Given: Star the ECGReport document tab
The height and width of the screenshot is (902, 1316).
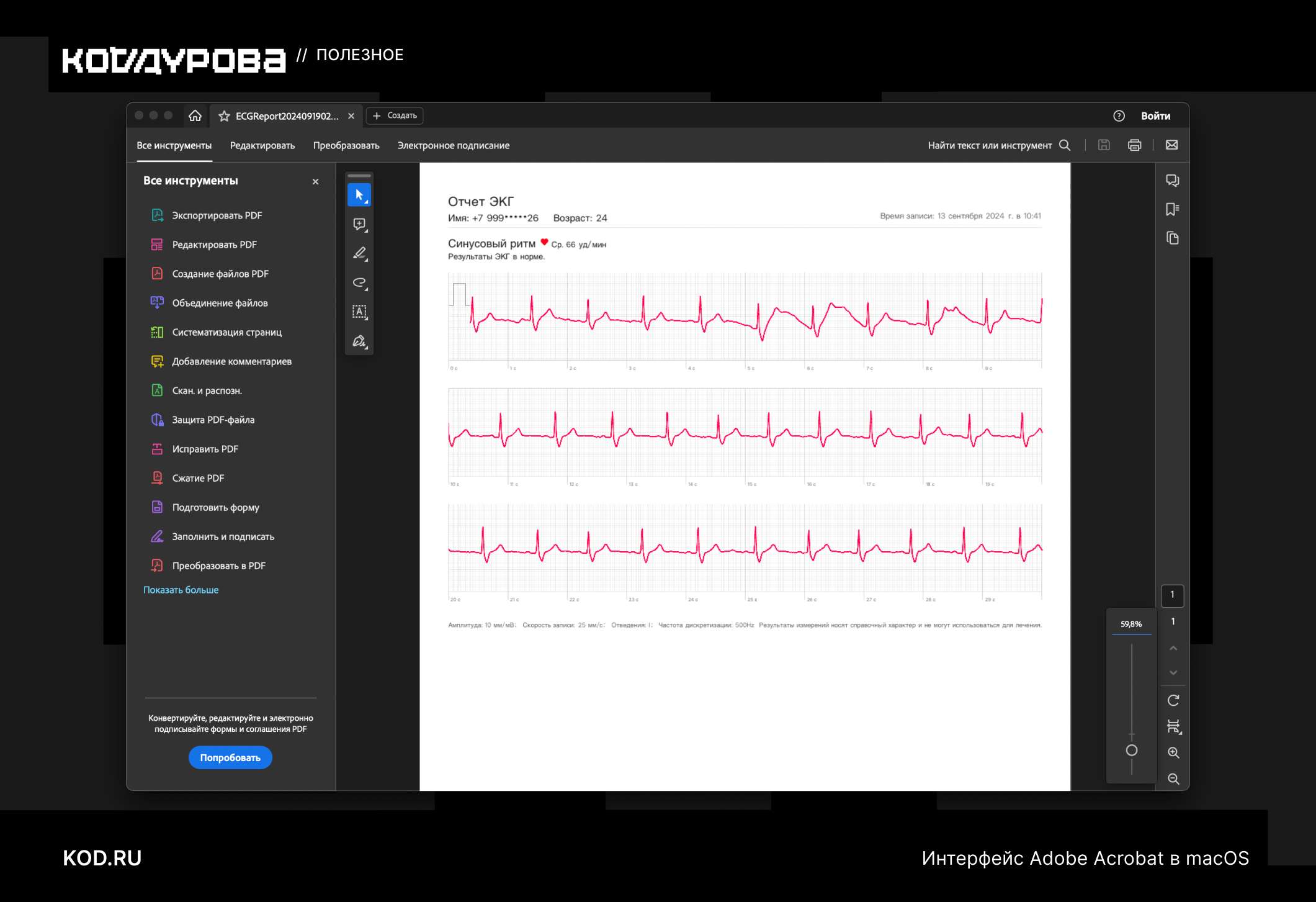Looking at the screenshot, I should [x=224, y=116].
